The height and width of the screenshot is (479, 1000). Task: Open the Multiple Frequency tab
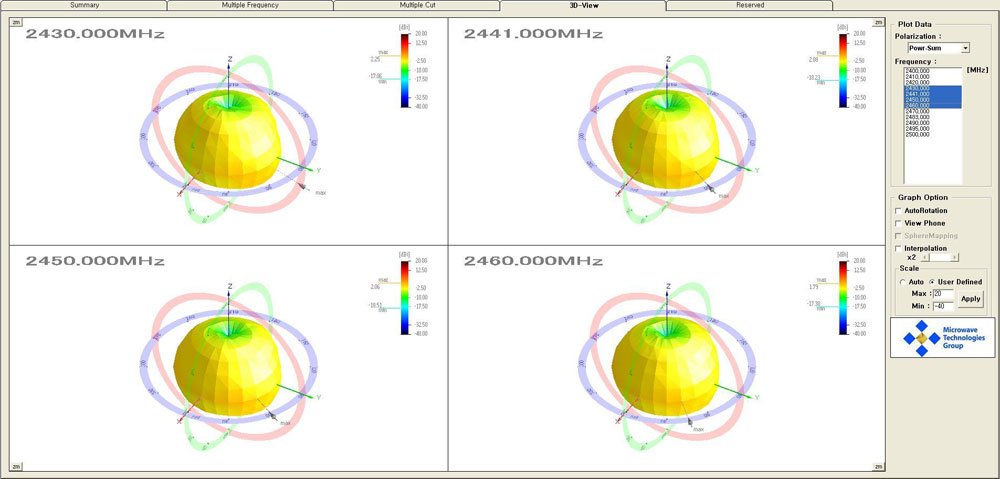(x=250, y=5)
